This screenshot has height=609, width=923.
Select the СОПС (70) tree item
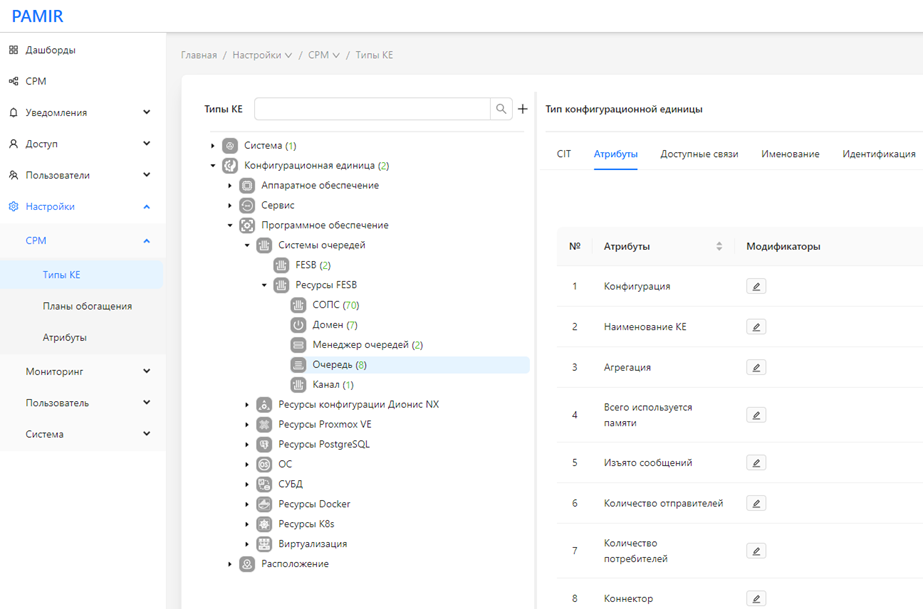(336, 305)
